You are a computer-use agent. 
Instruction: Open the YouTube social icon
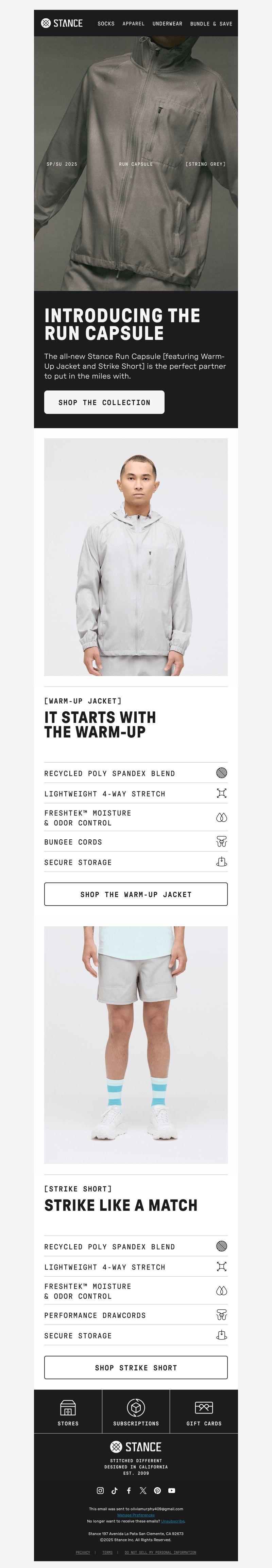click(x=172, y=1490)
